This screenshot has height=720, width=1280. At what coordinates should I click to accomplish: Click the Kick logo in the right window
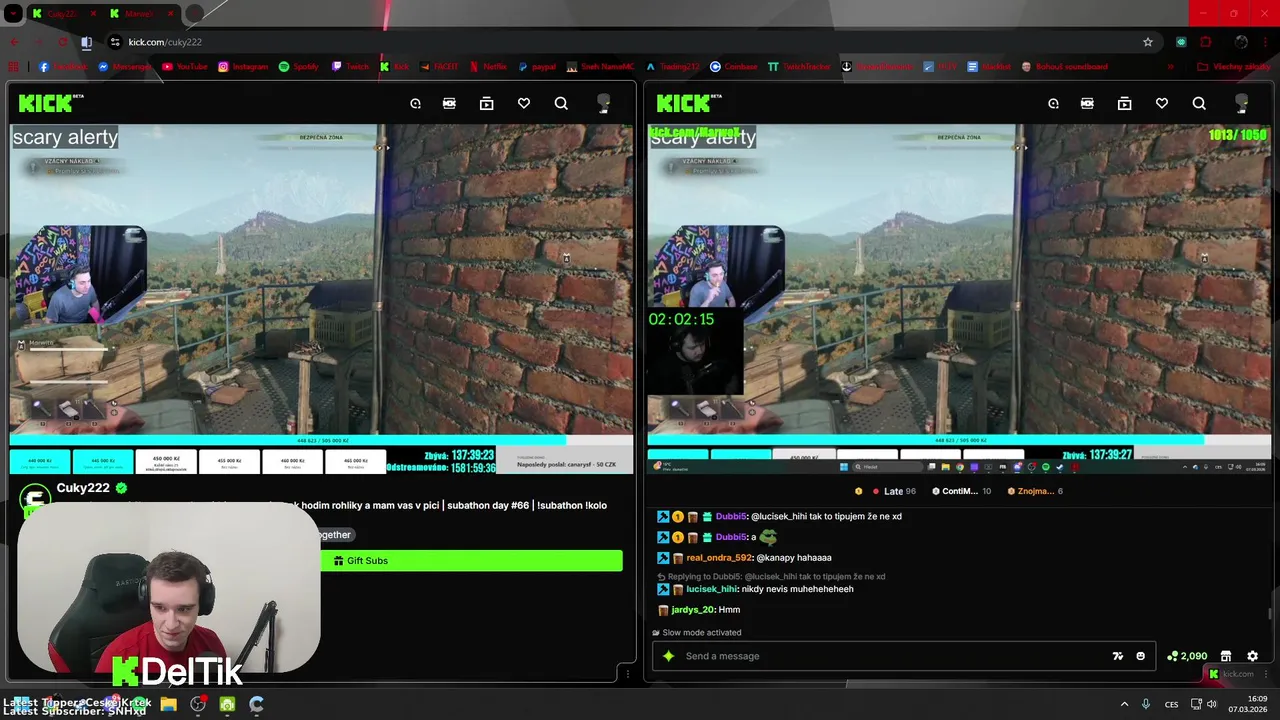point(688,103)
